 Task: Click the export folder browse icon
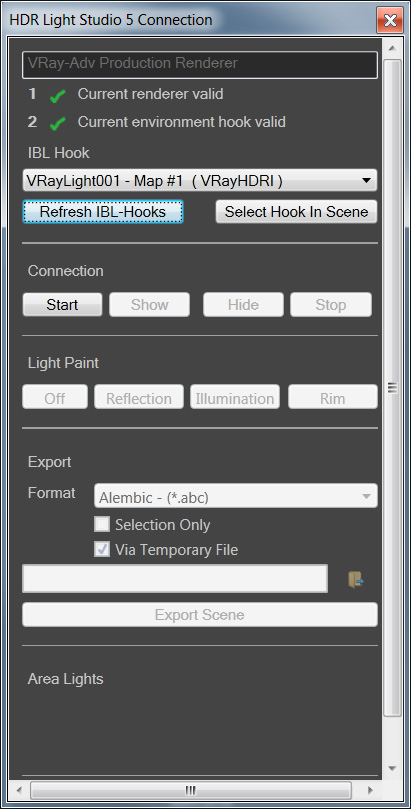click(x=356, y=579)
